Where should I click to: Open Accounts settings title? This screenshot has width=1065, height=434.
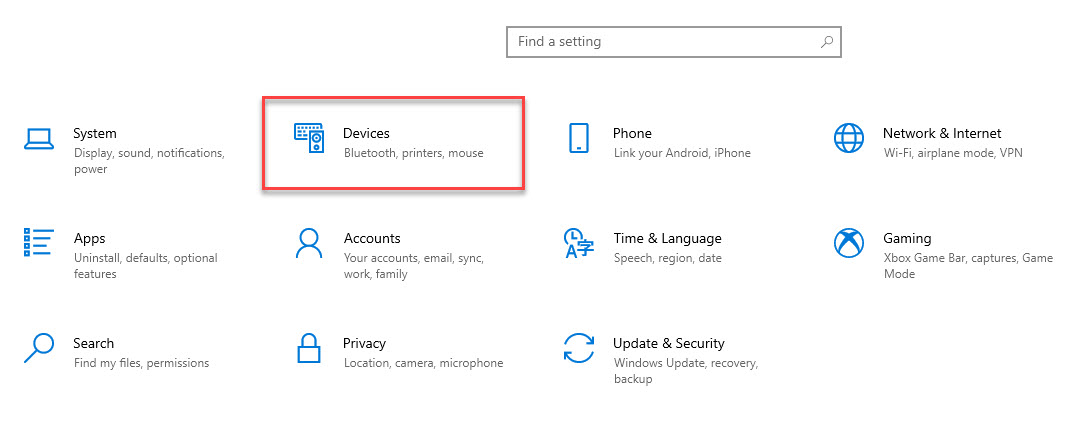372,238
